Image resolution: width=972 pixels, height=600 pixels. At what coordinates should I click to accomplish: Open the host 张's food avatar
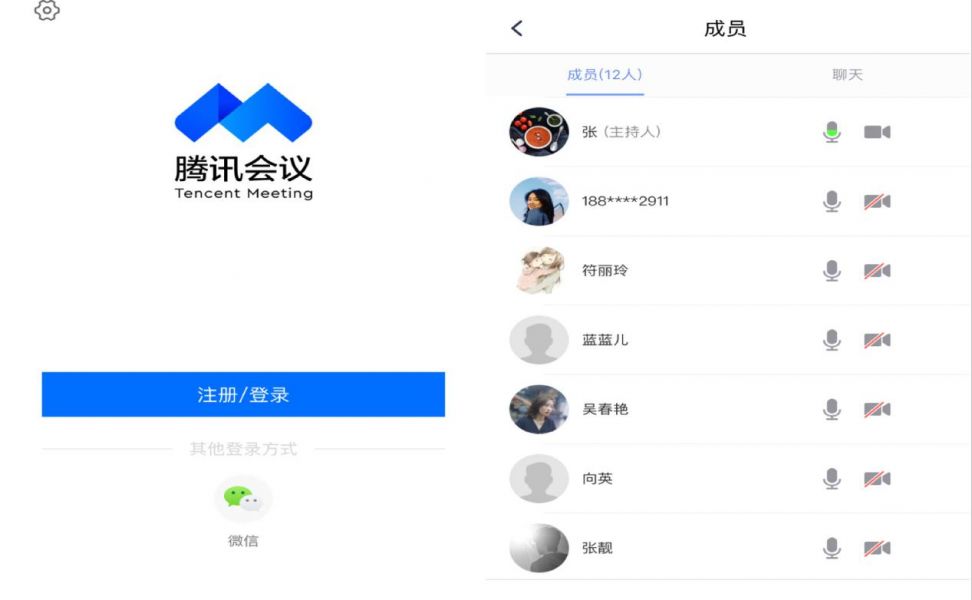coord(539,131)
